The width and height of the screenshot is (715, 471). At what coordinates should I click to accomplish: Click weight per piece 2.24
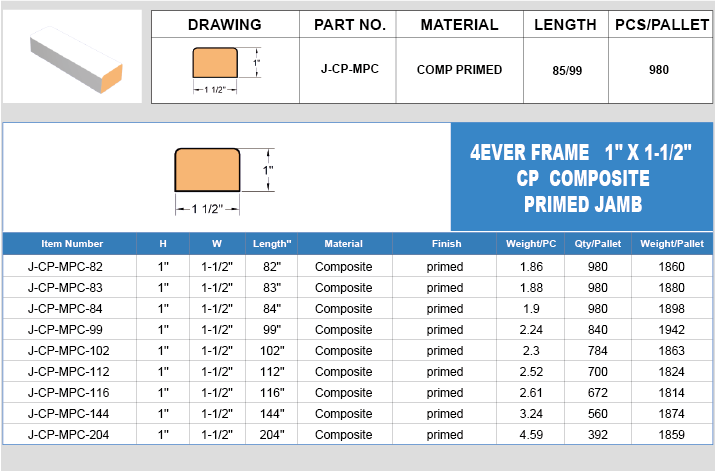531,330
